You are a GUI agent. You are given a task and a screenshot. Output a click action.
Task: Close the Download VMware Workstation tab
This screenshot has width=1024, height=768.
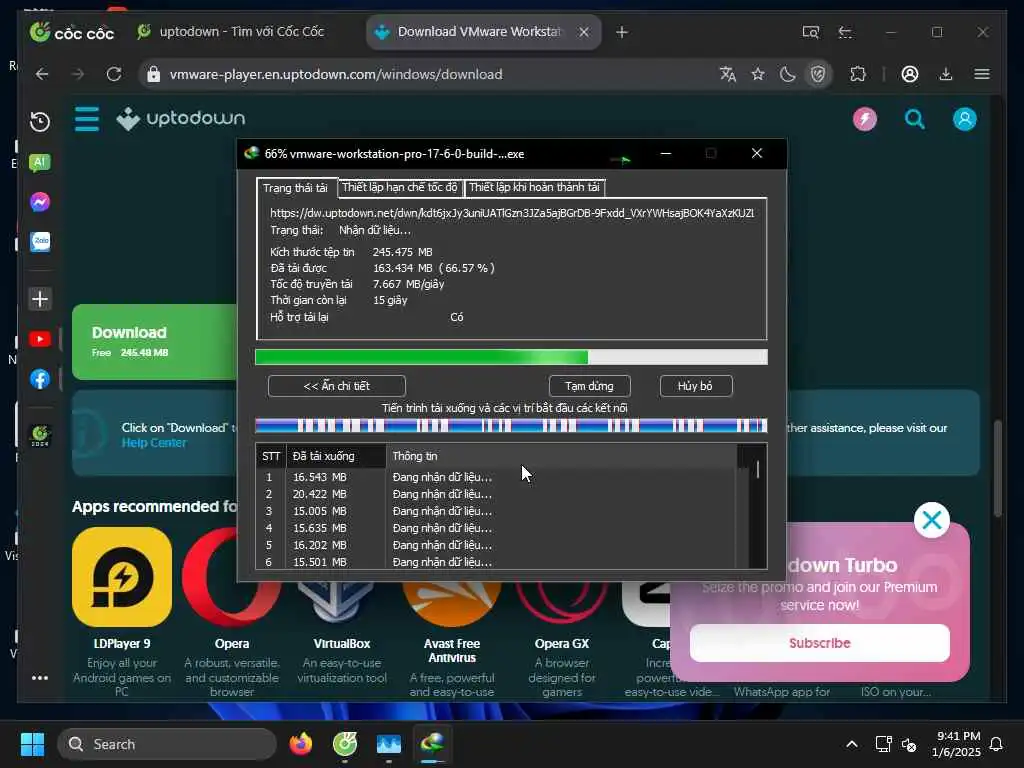[x=584, y=32]
